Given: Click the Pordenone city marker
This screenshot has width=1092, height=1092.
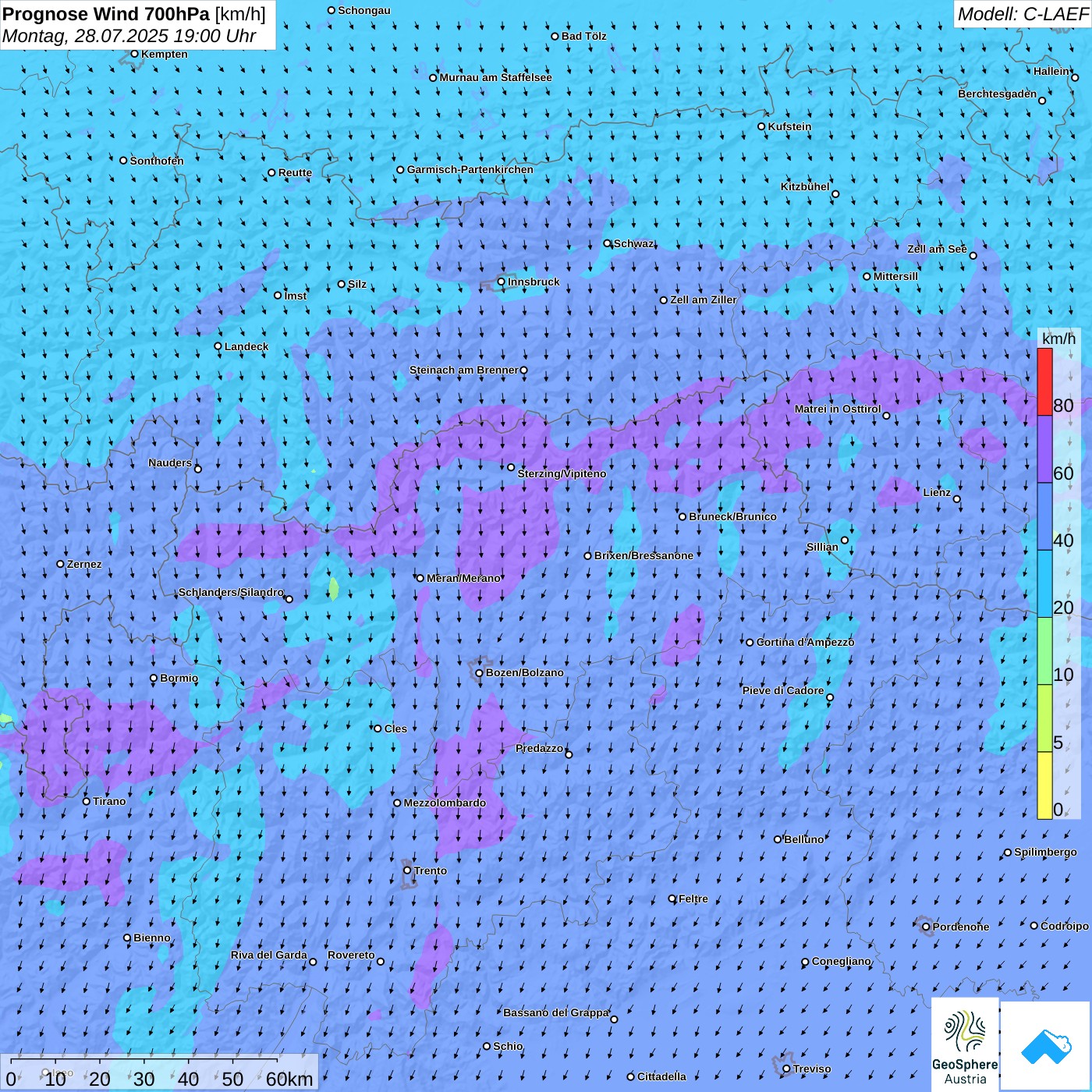Looking at the screenshot, I should (x=926, y=927).
